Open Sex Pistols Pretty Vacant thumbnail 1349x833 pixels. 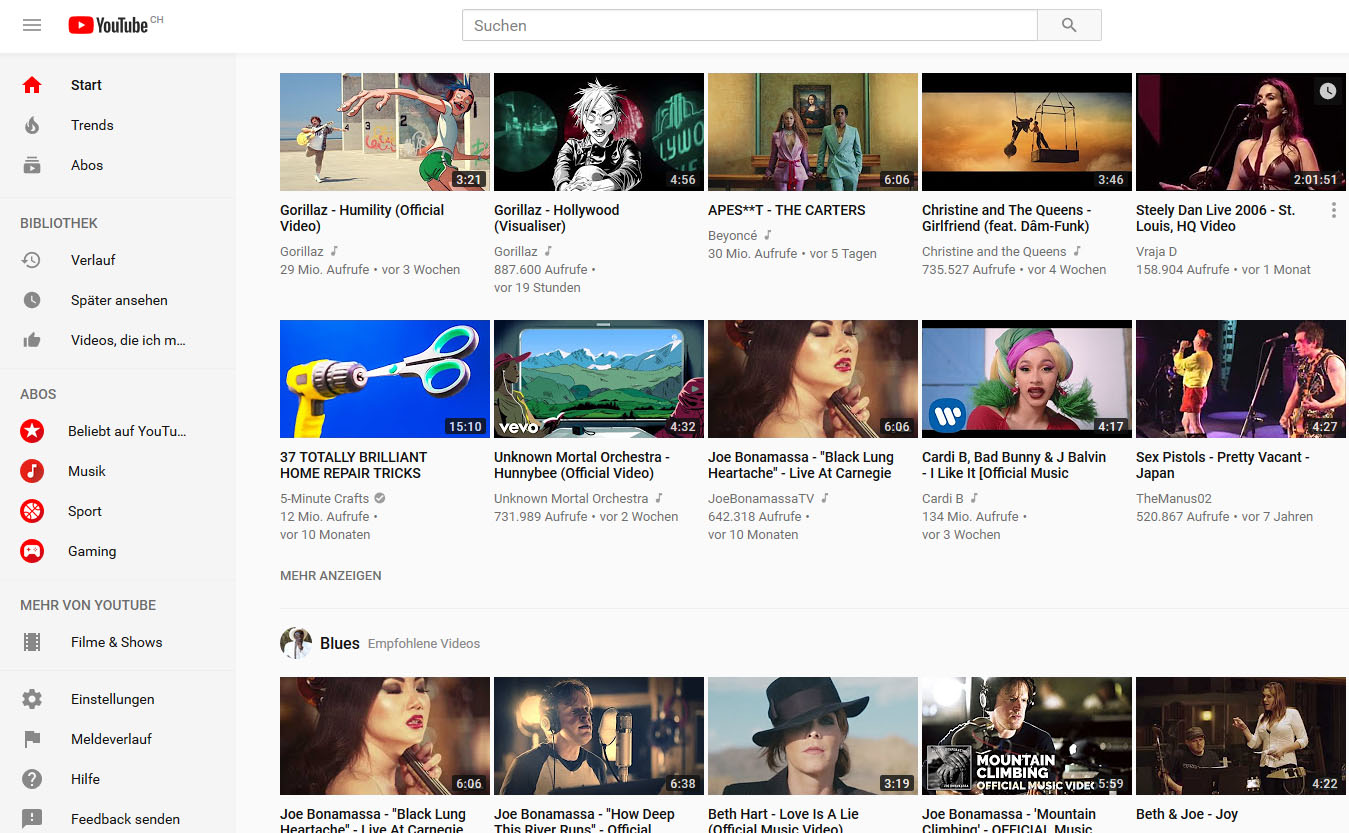[x=1241, y=379]
